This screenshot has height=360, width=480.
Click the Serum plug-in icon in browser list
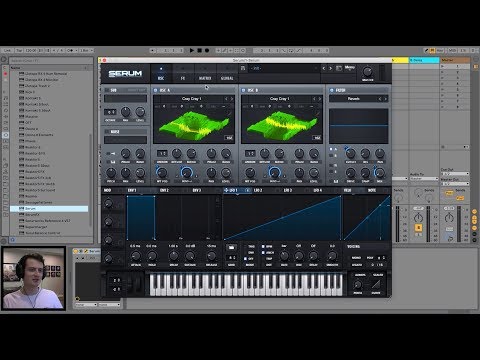21,209
